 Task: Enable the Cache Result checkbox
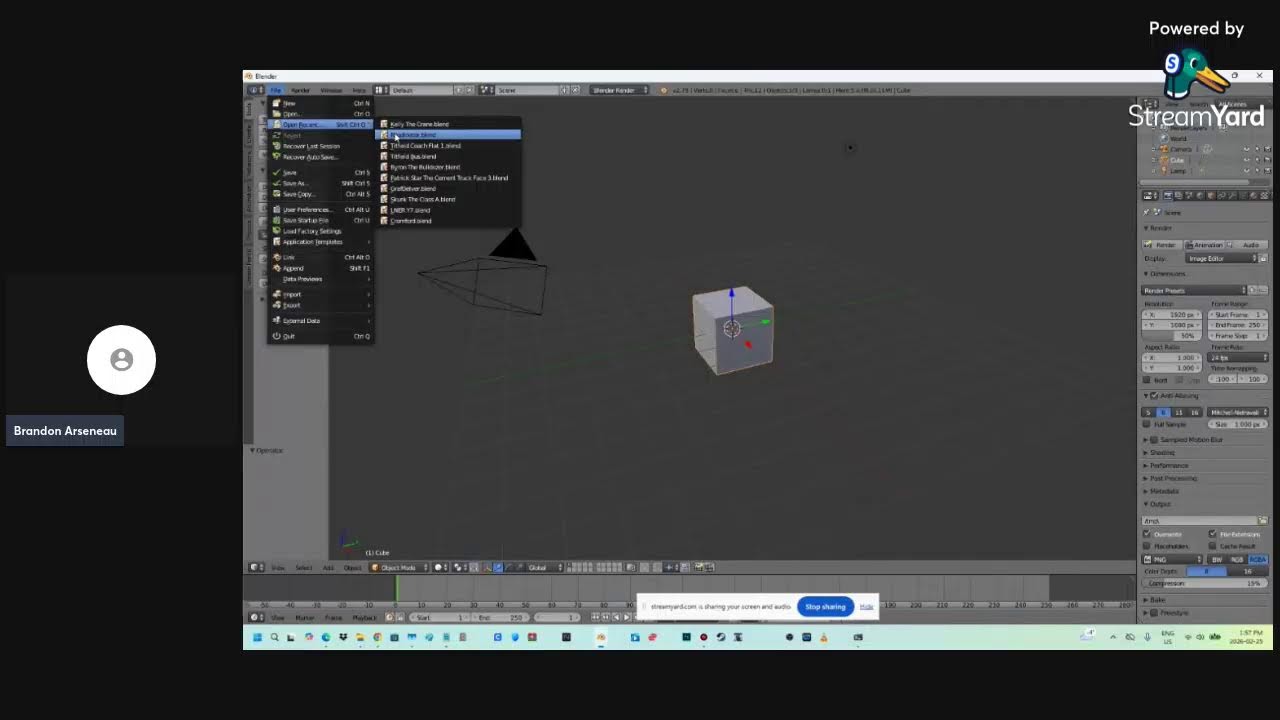1212,546
